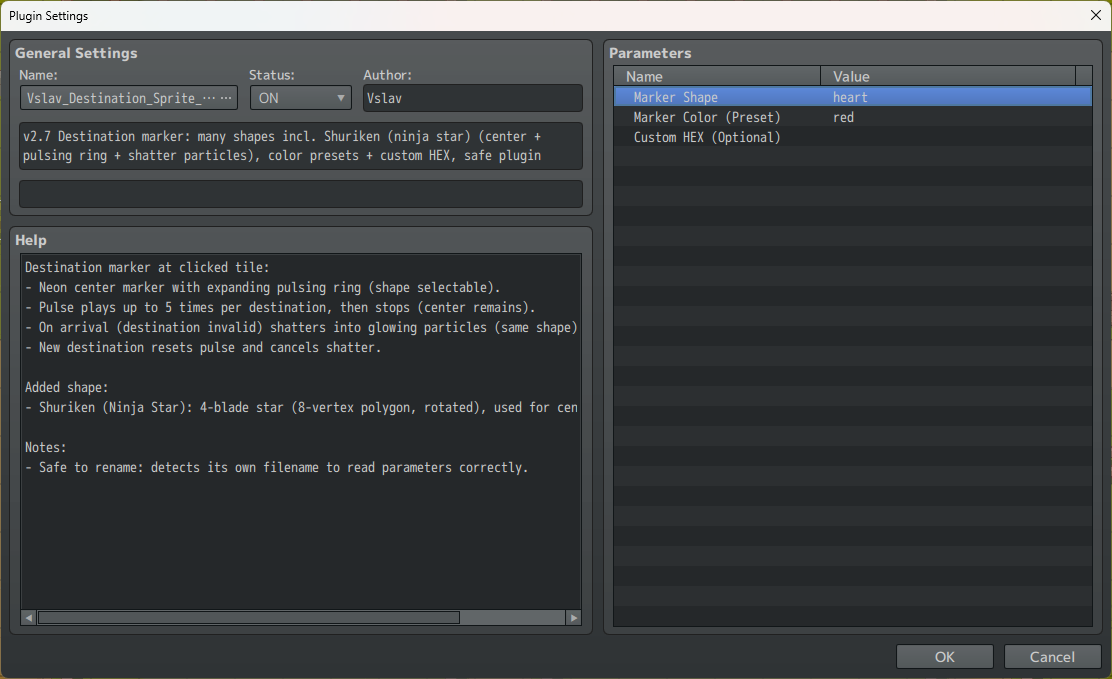The width and height of the screenshot is (1112, 679).
Task: Click the plugin description text box
Action: coord(300,147)
